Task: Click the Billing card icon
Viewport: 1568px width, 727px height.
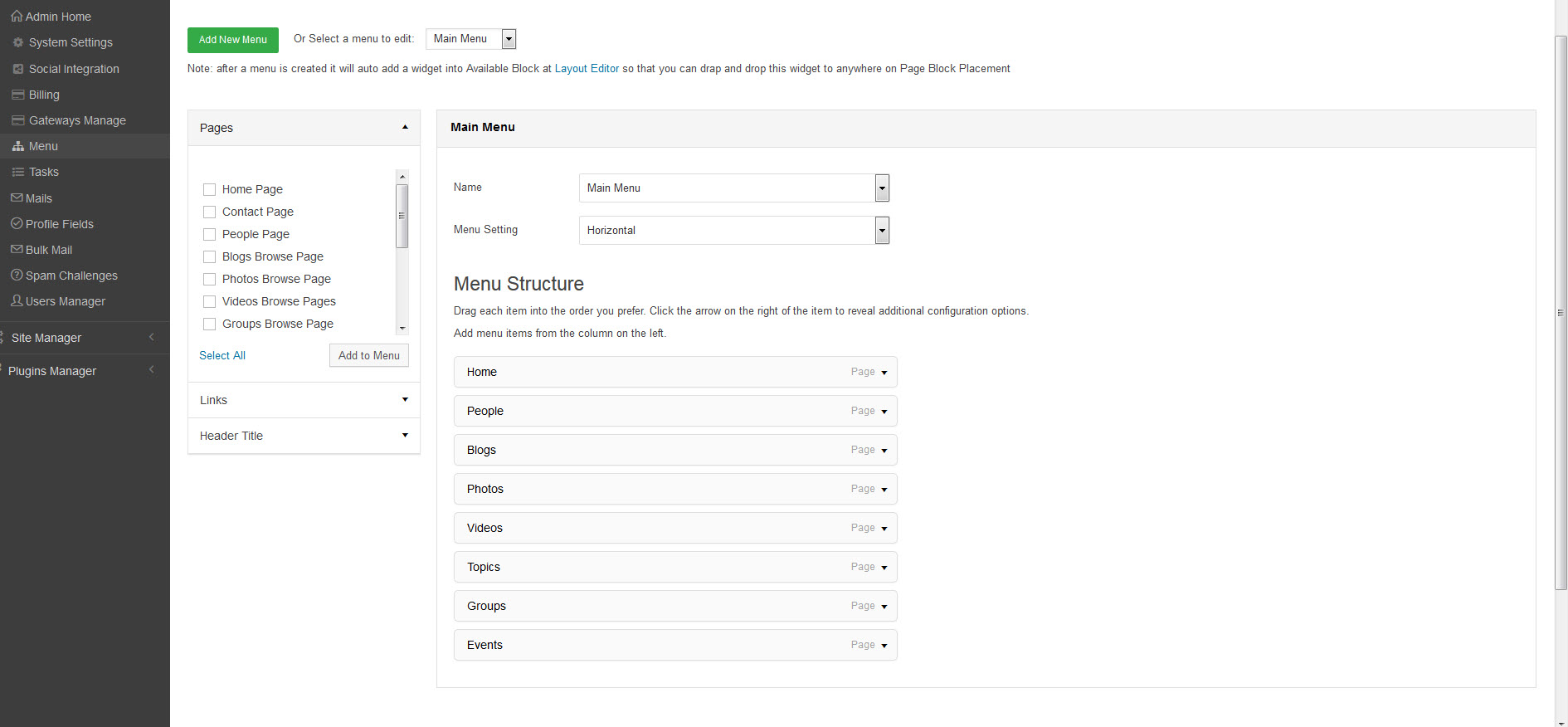Action: [x=18, y=95]
